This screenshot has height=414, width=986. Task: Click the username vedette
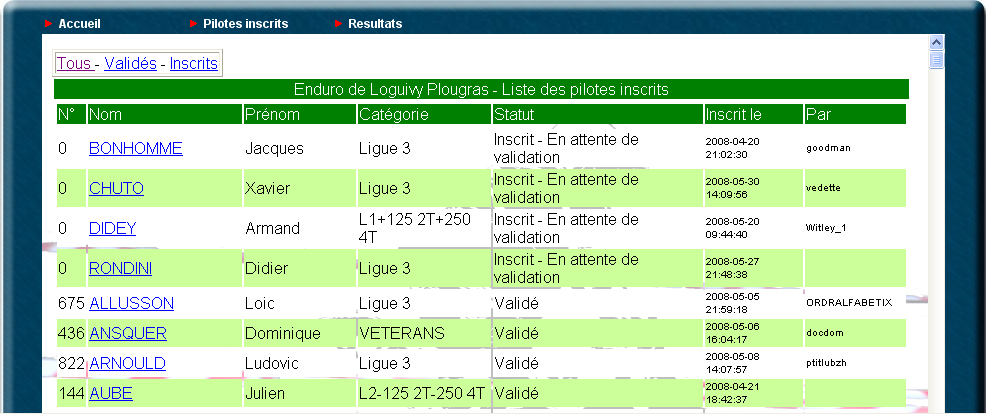point(823,188)
